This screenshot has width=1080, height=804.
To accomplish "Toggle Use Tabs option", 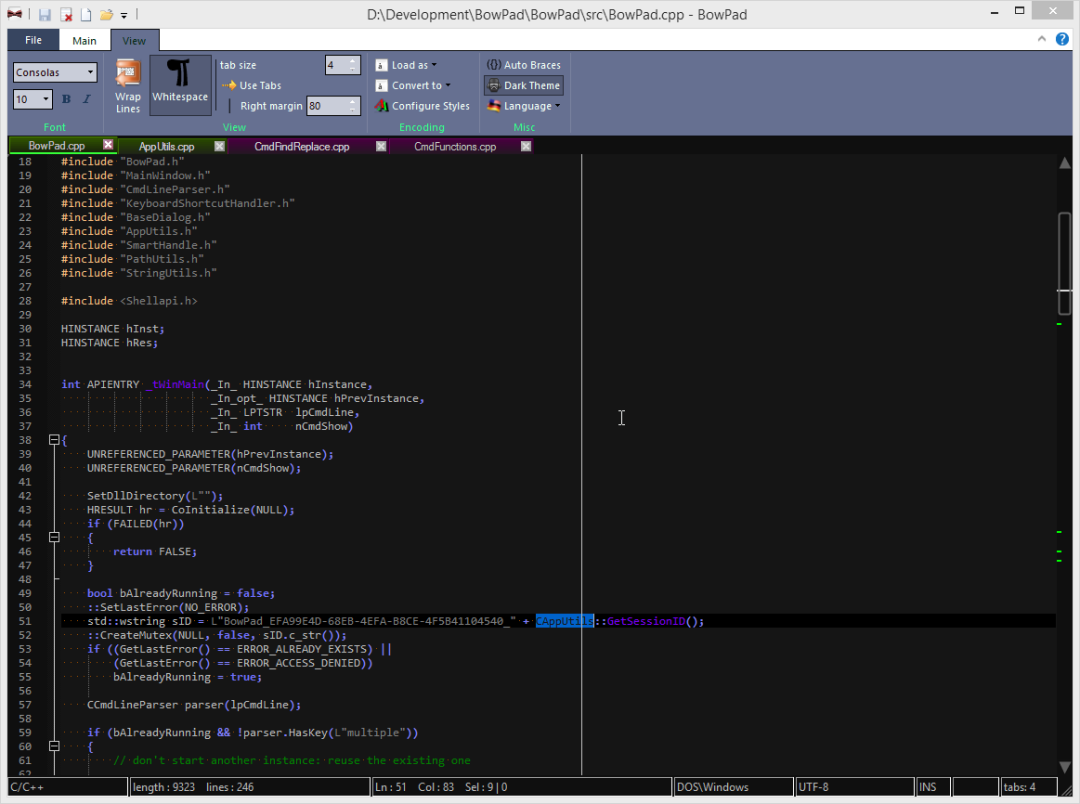I will 251,85.
